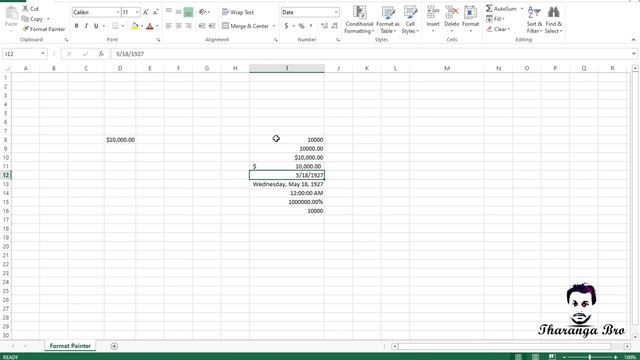Select column I header
Screen dimensions: 640x360
click(287, 68)
